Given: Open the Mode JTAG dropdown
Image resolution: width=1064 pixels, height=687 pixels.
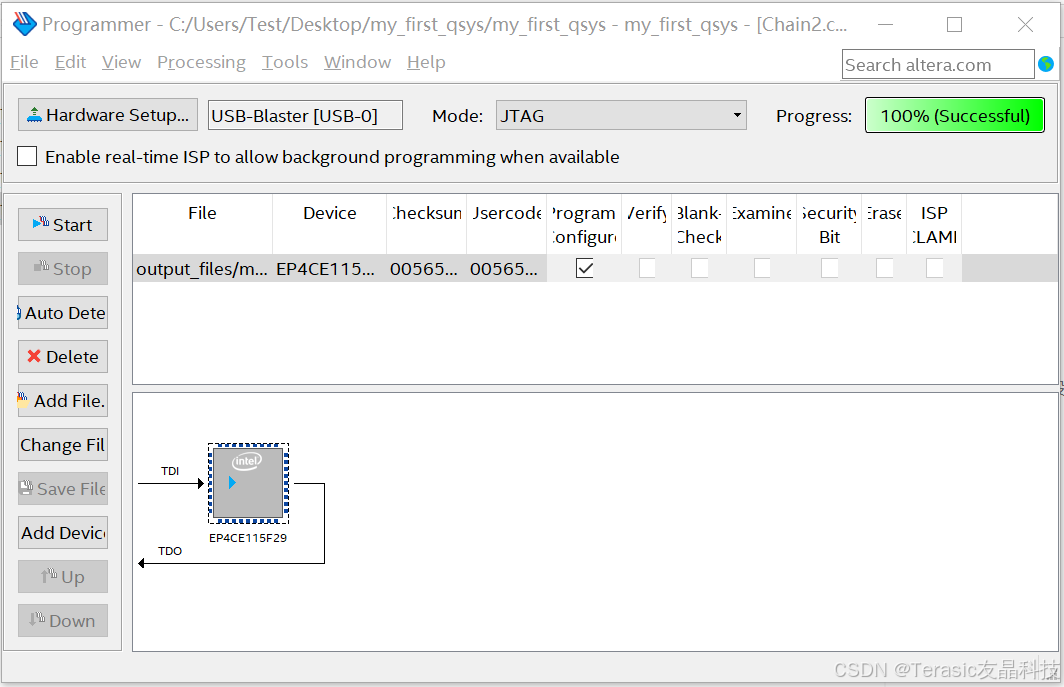Looking at the screenshot, I should tap(621, 115).
